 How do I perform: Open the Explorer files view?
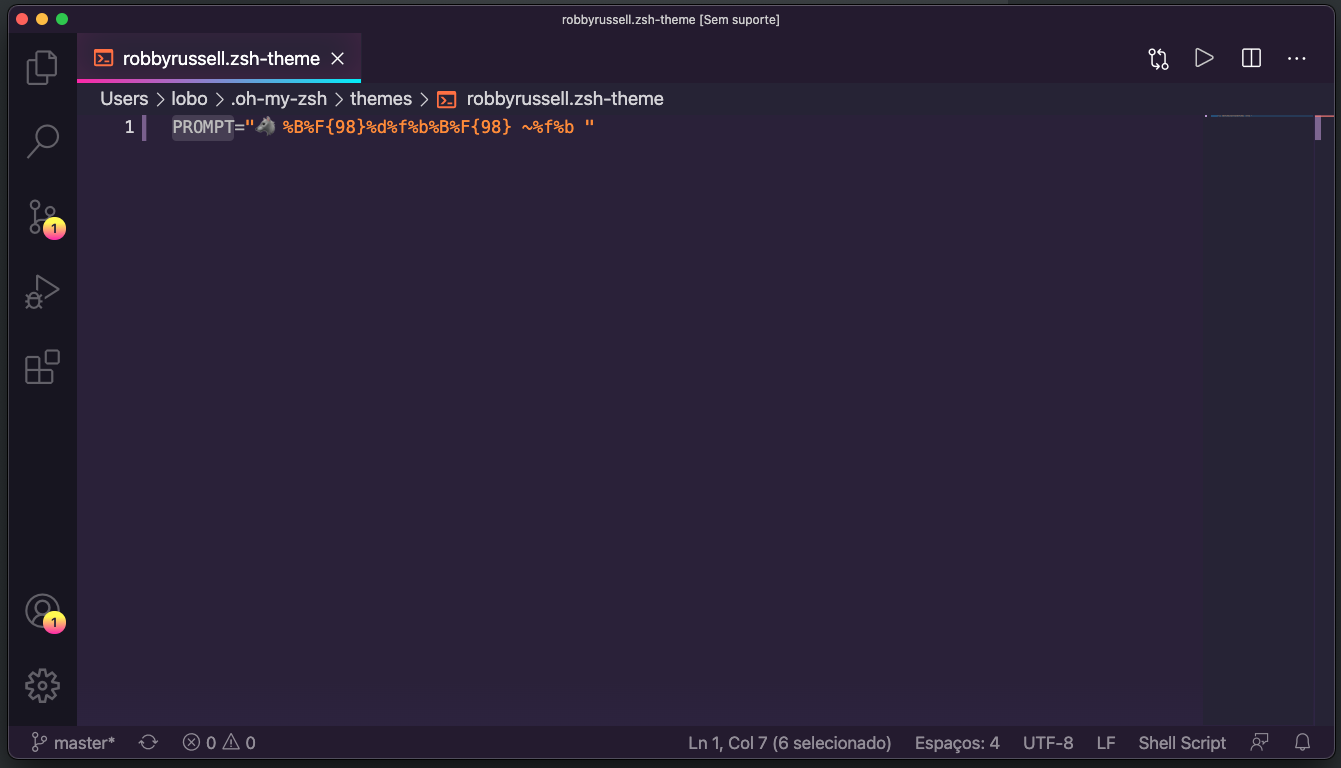pyautogui.click(x=42, y=67)
